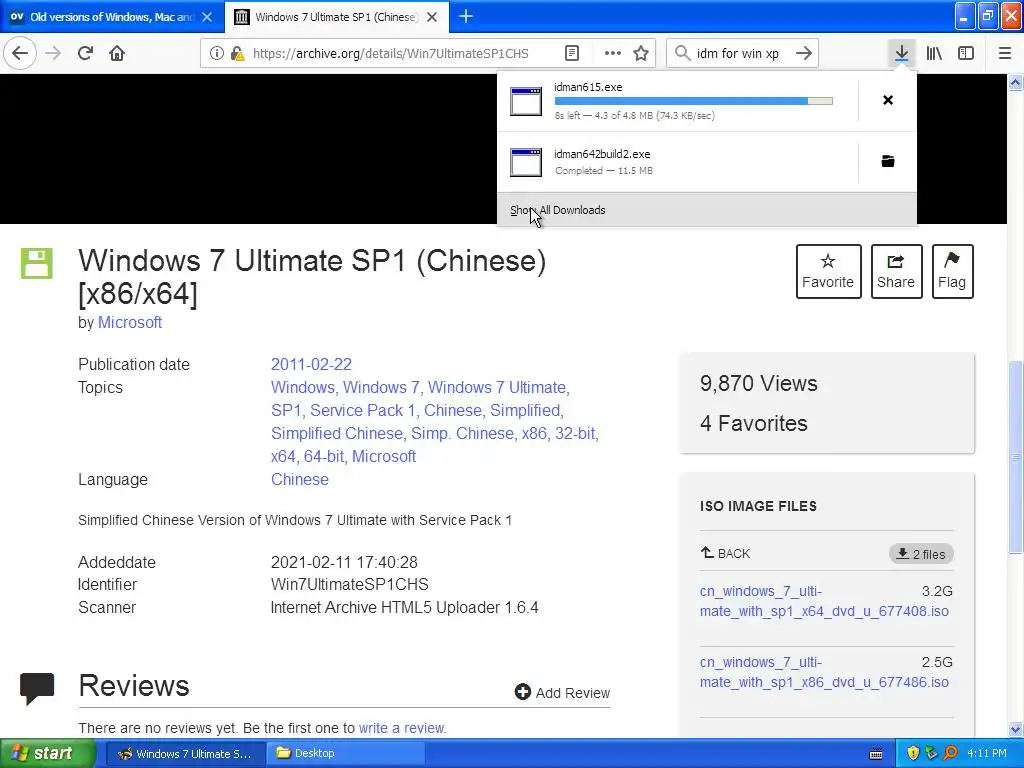
Task: Share this archive item
Action: click(x=896, y=271)
